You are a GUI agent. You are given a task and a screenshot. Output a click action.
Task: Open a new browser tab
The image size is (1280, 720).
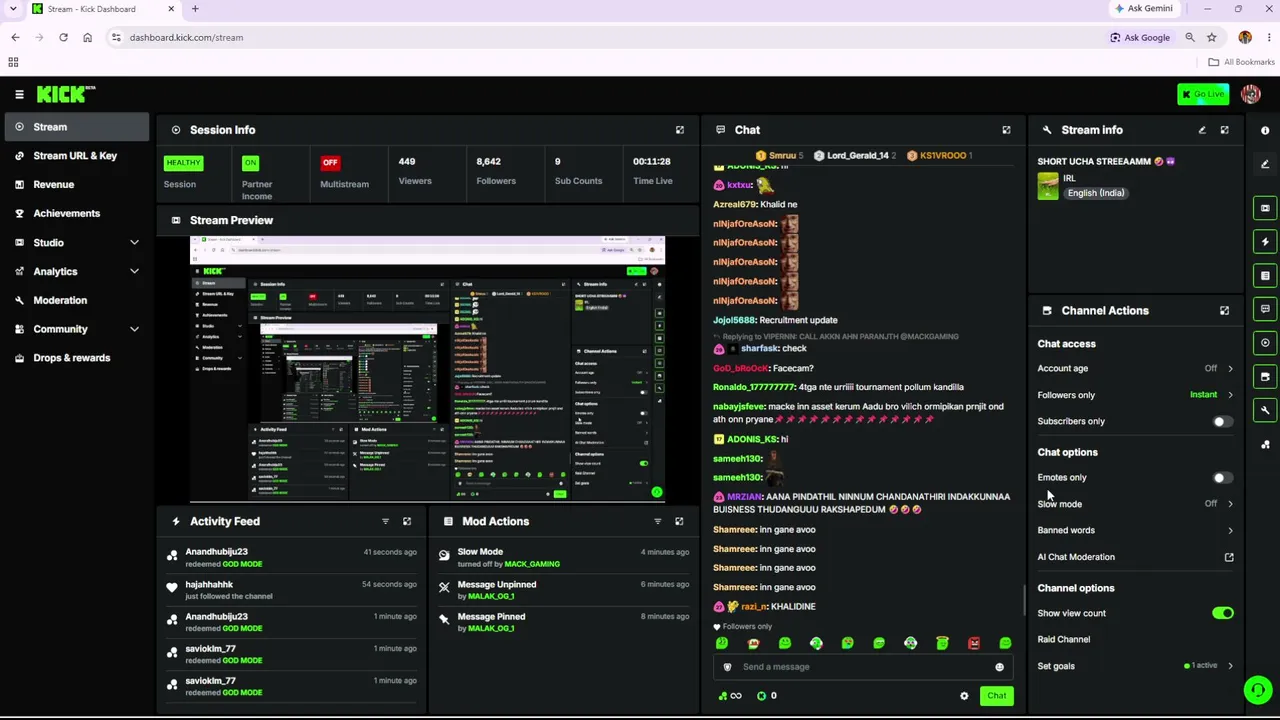coord(195,9)
